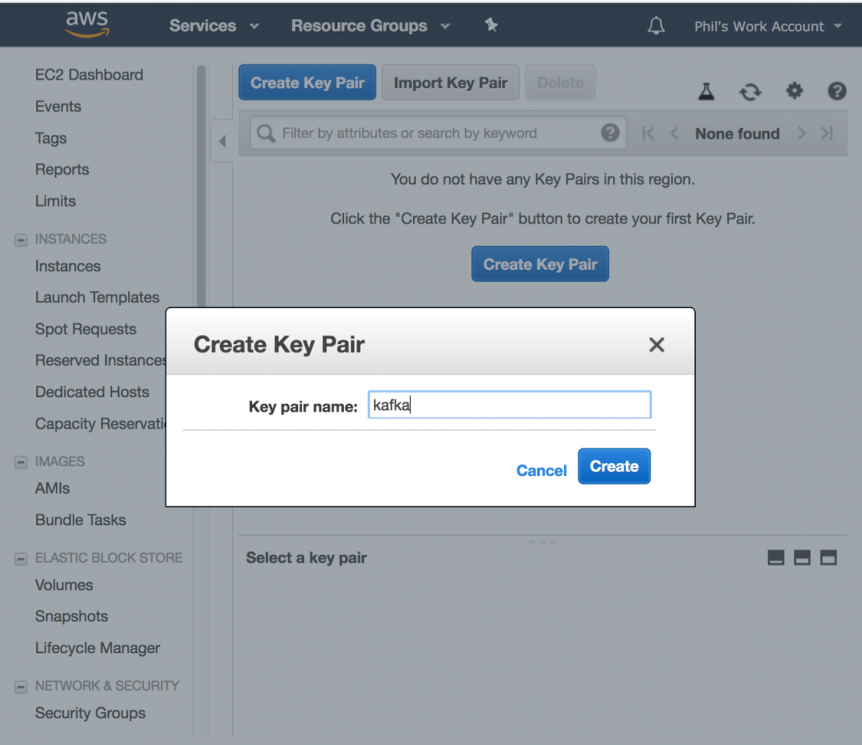Open the EC2 experiments flask icon

[706, 91]
